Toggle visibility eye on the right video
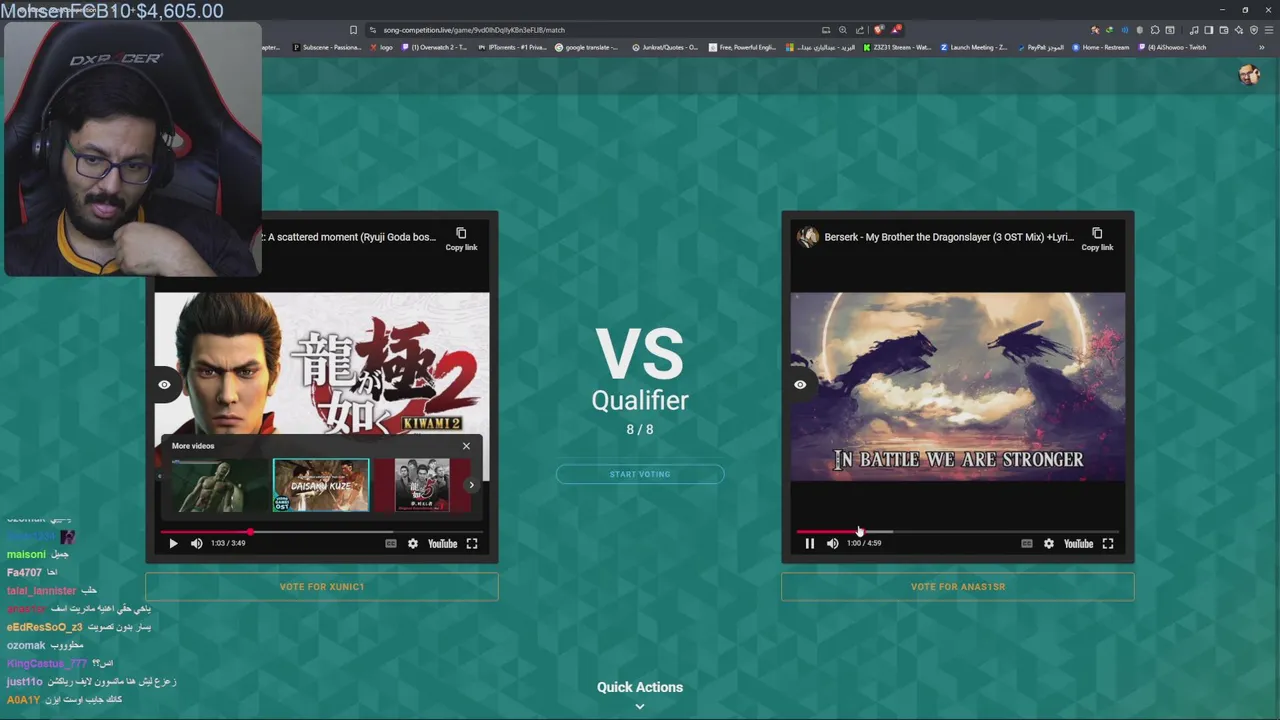This screenshot has width=1280, height=720. pyautogui.click(x=800, y=384)
